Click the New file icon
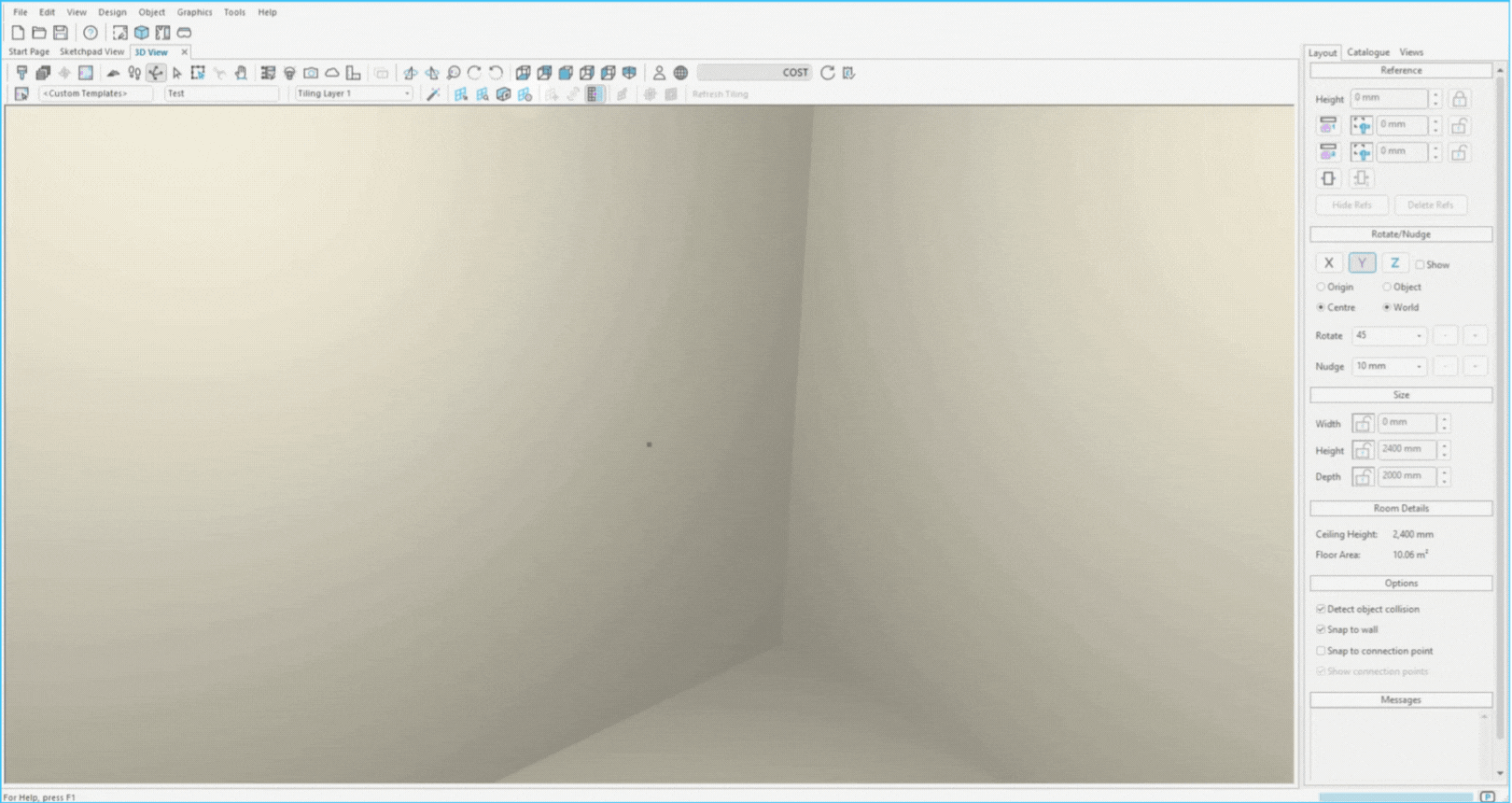 pyautogui.click(x=18, y=33)
